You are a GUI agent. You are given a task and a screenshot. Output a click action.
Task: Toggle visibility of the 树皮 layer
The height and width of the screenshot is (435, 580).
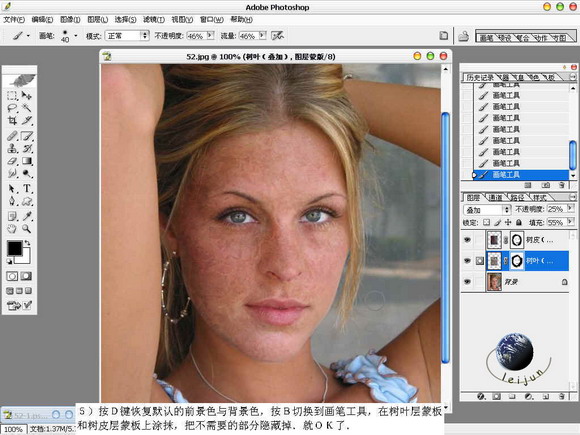click(467, 240)
